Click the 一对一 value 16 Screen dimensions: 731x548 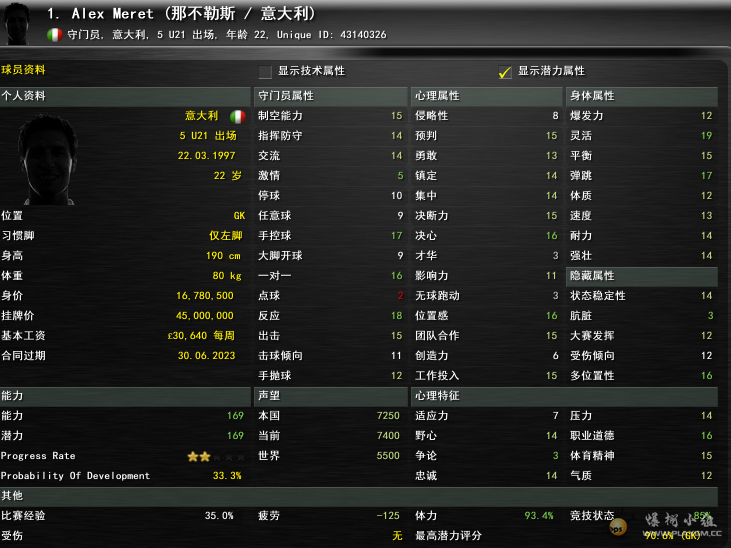397,276
